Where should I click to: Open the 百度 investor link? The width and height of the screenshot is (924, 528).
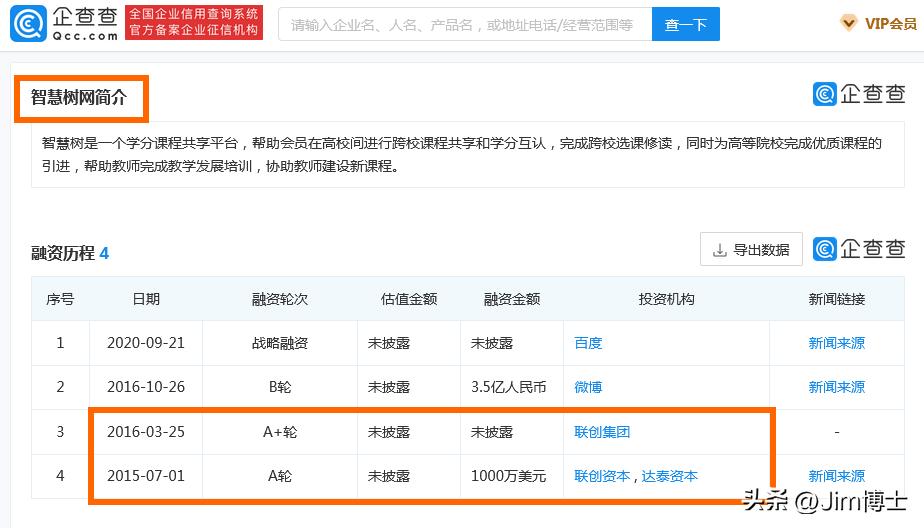point(588,343)
